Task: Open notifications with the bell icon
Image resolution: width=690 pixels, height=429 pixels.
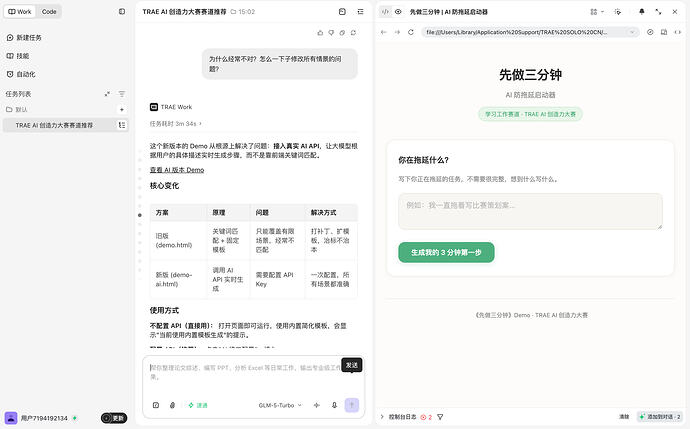Action: (642, 12)
